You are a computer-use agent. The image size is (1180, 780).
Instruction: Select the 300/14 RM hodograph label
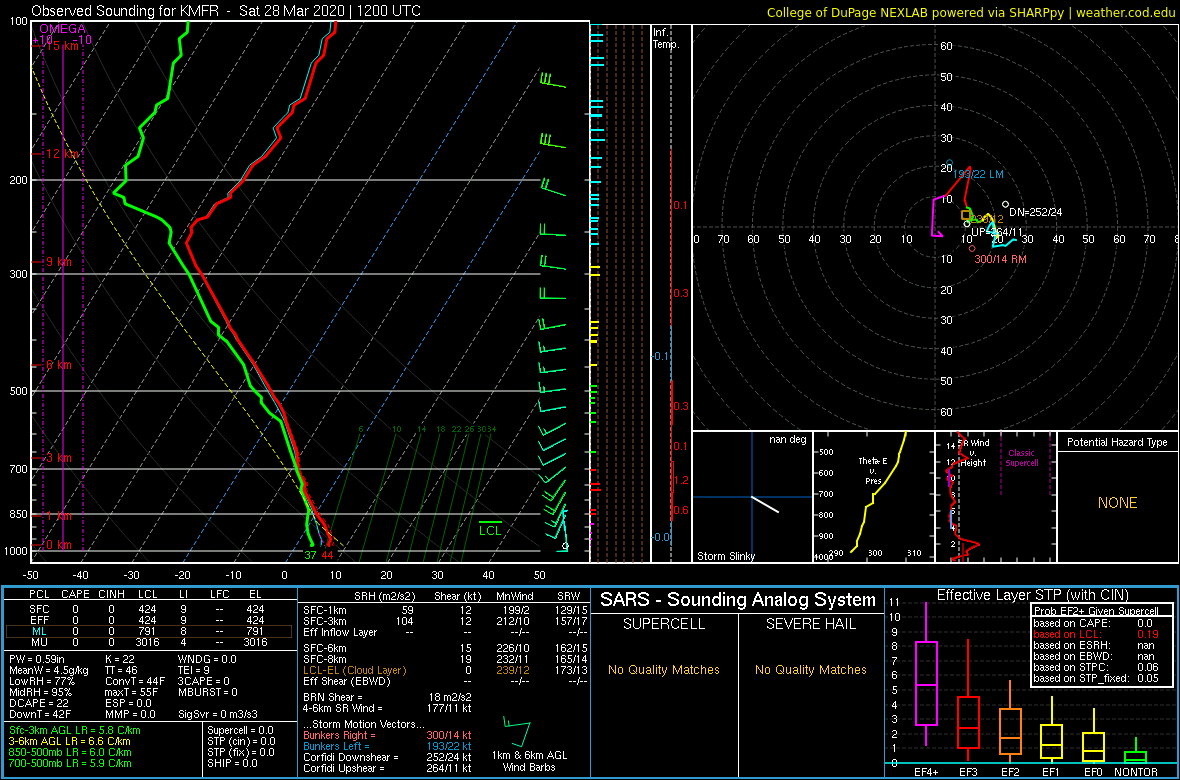coord(1001,259)
